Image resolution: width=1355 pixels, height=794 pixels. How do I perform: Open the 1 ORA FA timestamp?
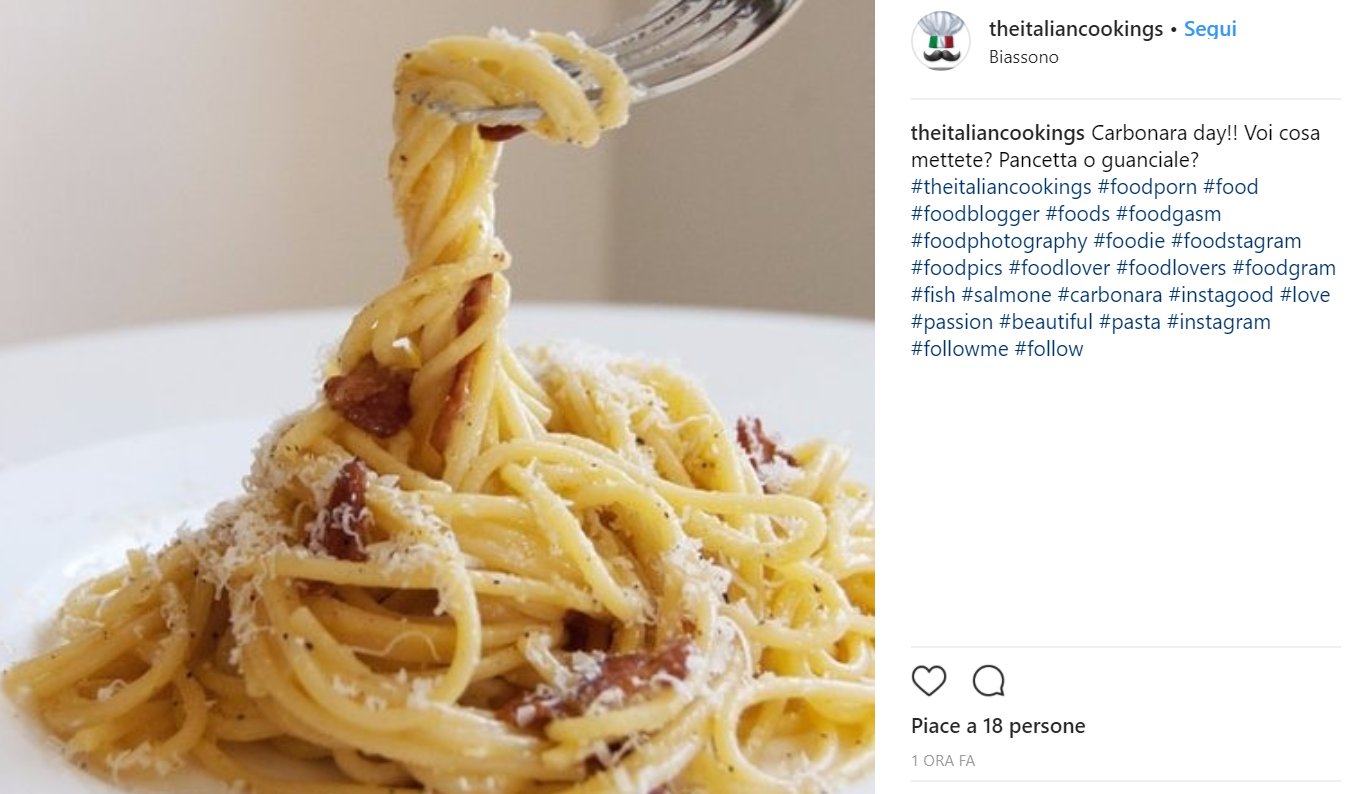(943, 761)
